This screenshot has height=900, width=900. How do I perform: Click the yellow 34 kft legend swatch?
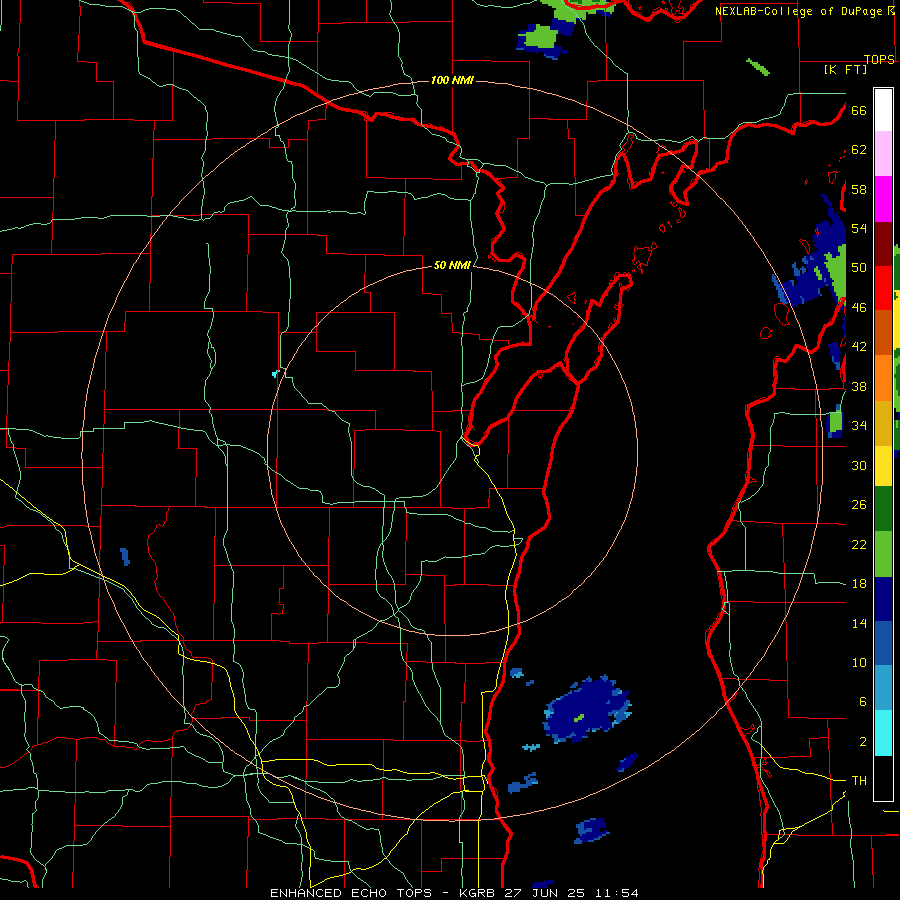tap(883, 465)
